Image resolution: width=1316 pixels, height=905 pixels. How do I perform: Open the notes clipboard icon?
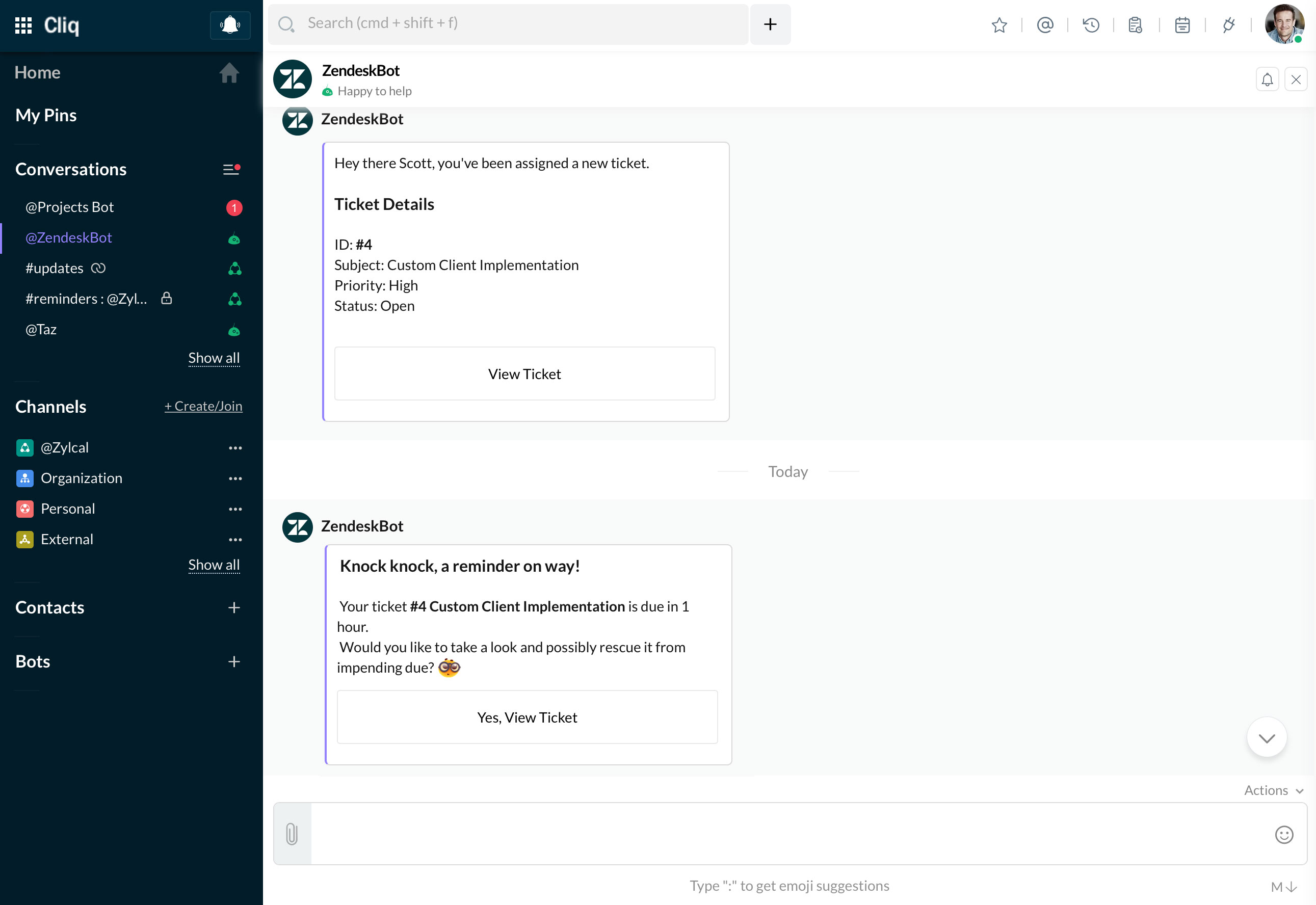coord(1135,25)
